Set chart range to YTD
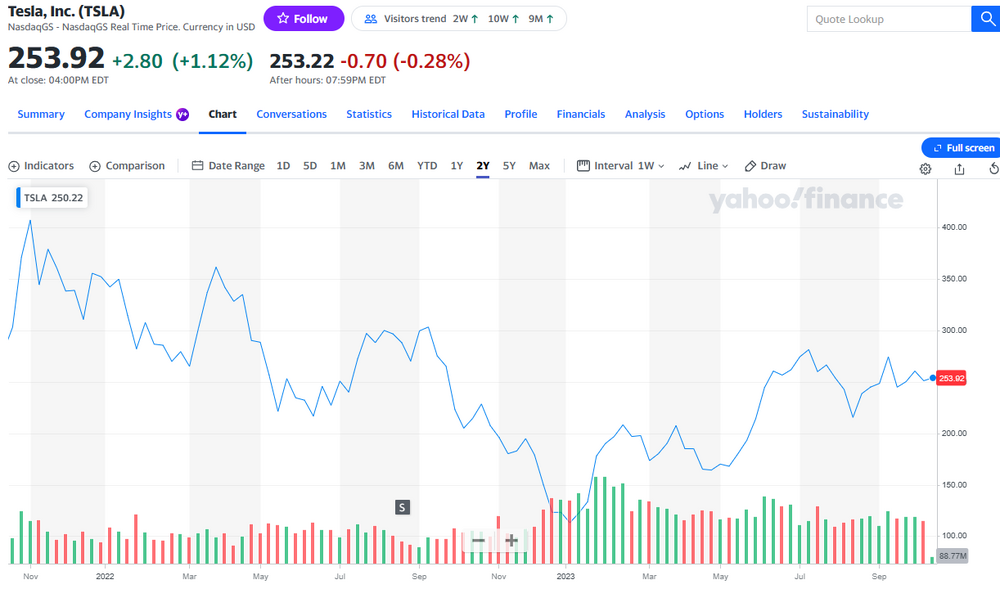The width and height of the screenshot is (1000, 589). click(x=427, y=166)
